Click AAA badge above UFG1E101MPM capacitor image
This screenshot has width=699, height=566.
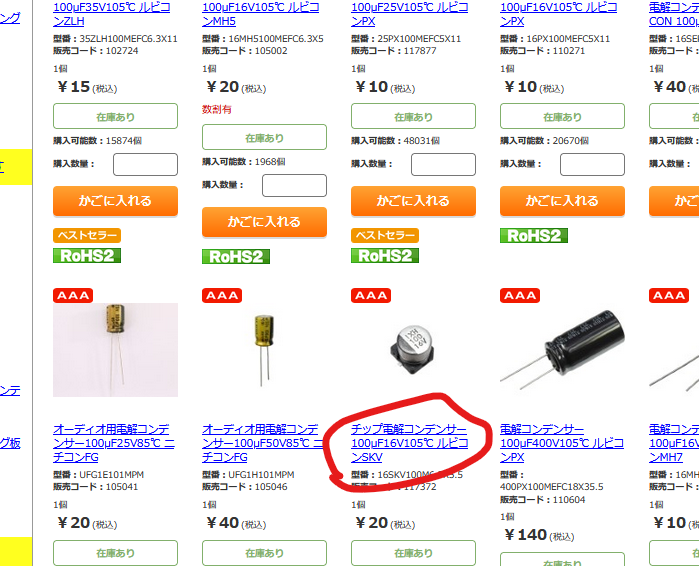(x=73, y=295)
